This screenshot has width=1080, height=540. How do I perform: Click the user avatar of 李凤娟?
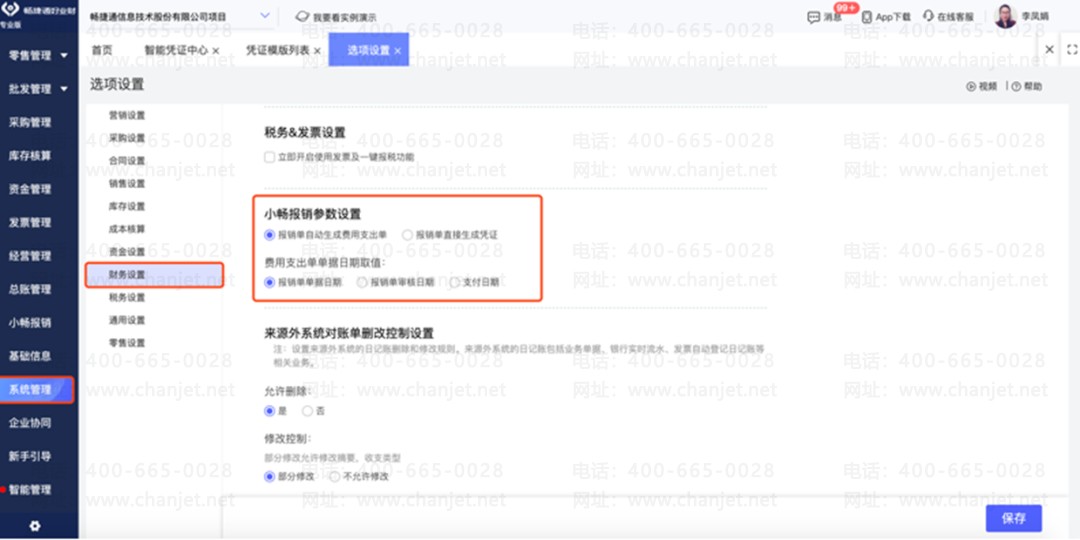click(1006, 17)
